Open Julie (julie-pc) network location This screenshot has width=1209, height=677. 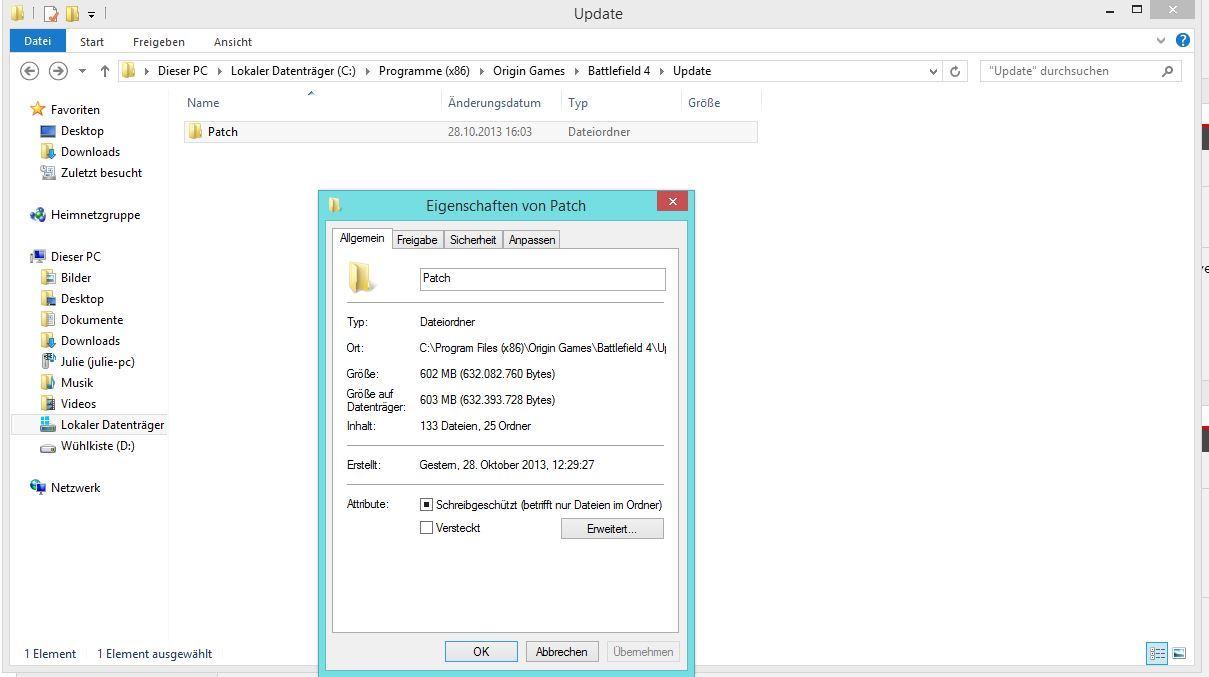click(x=97, y=362)
